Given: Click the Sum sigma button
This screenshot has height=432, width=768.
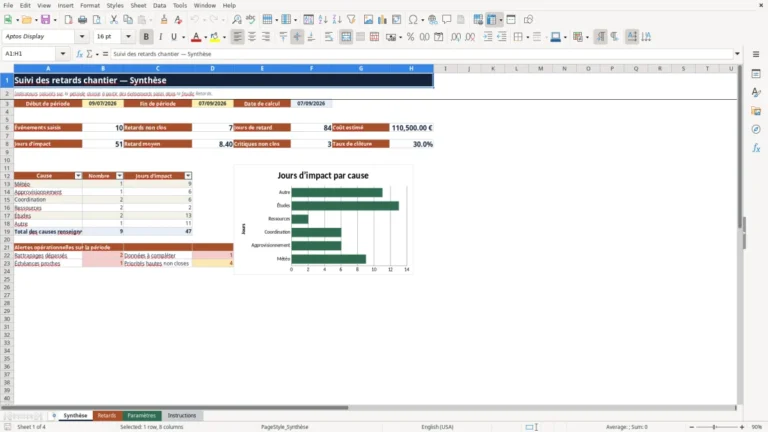Looking at the screenshot, I should point(89,54).
